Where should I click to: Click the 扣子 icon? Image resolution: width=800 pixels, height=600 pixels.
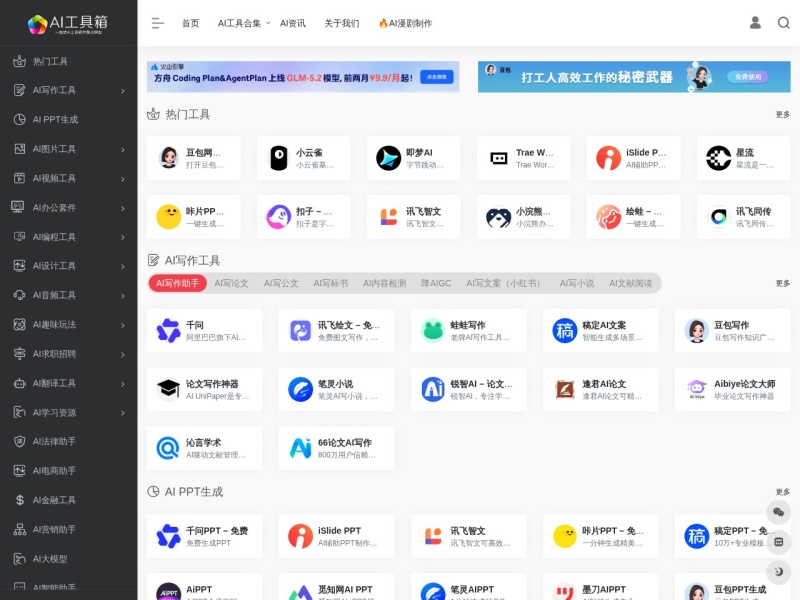point(279,217)
